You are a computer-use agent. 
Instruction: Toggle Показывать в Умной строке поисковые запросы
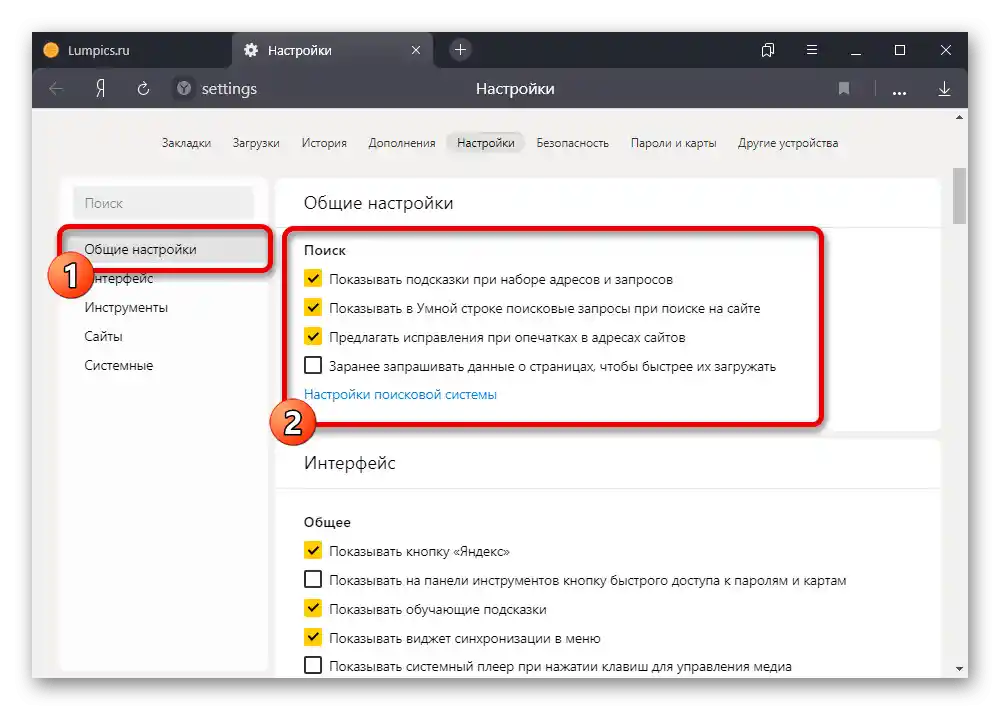[312, 307]
